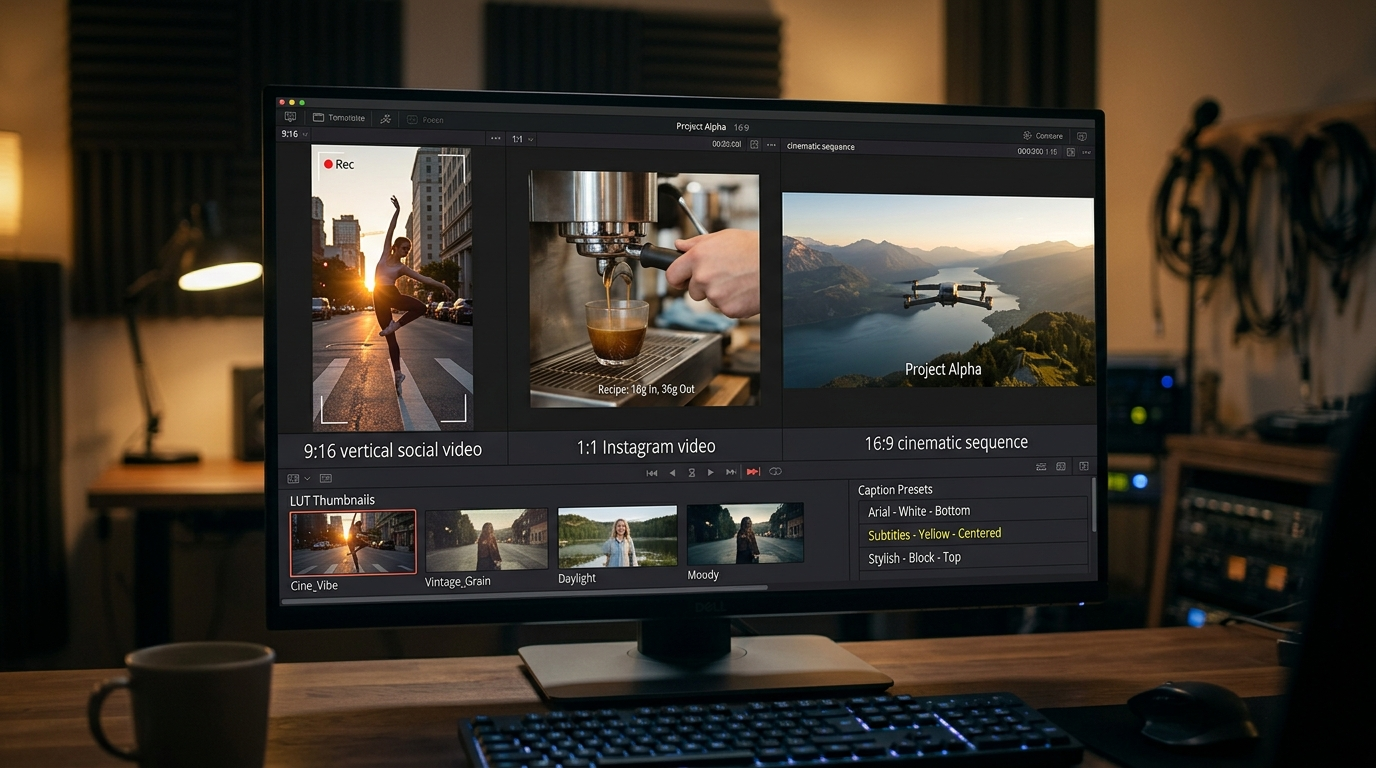Click the Project Alpha title overlay on drone video
The image size is (1376, 768).
[x=943, y=369]
